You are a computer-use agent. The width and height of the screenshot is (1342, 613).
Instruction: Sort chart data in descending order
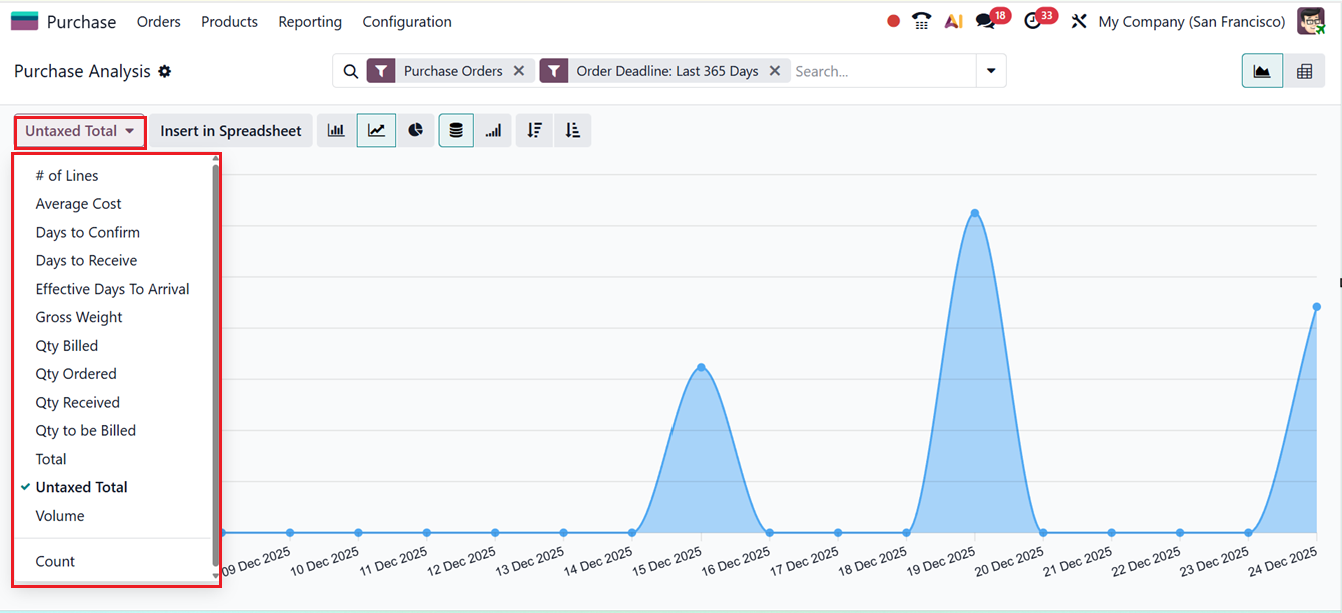pos(535,131)
